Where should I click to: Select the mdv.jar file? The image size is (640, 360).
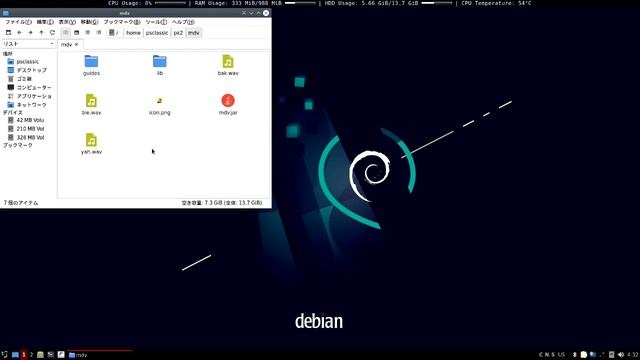coord(228,105)
